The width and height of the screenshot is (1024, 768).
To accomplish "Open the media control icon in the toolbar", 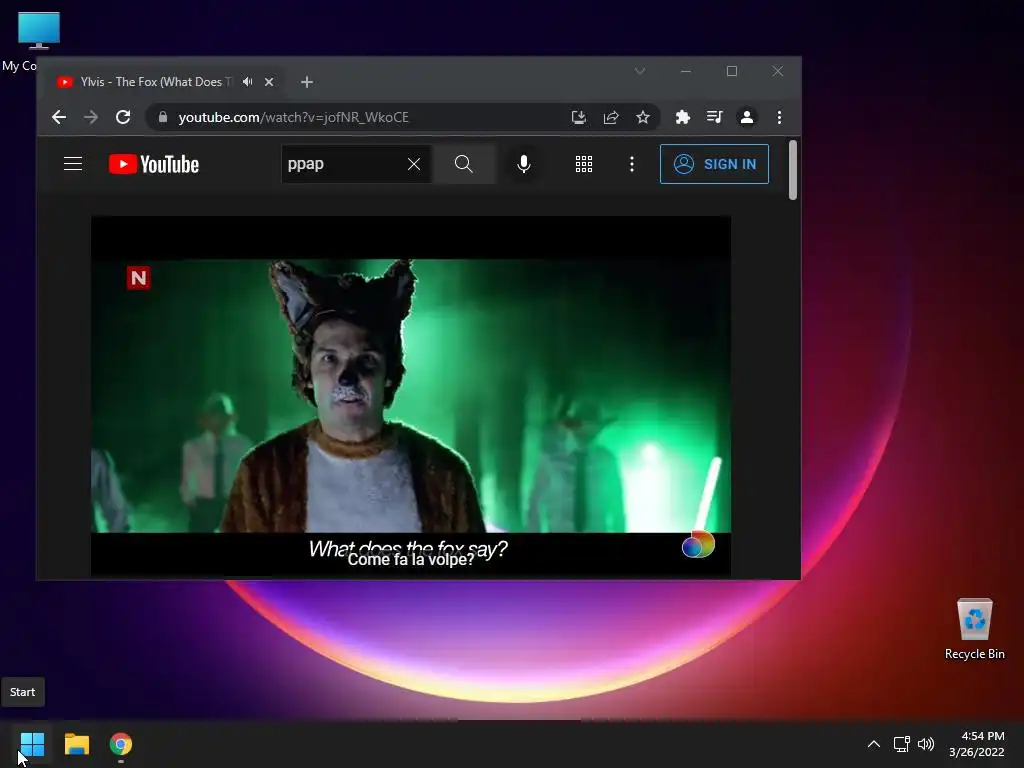I will [x=714, y=117].
